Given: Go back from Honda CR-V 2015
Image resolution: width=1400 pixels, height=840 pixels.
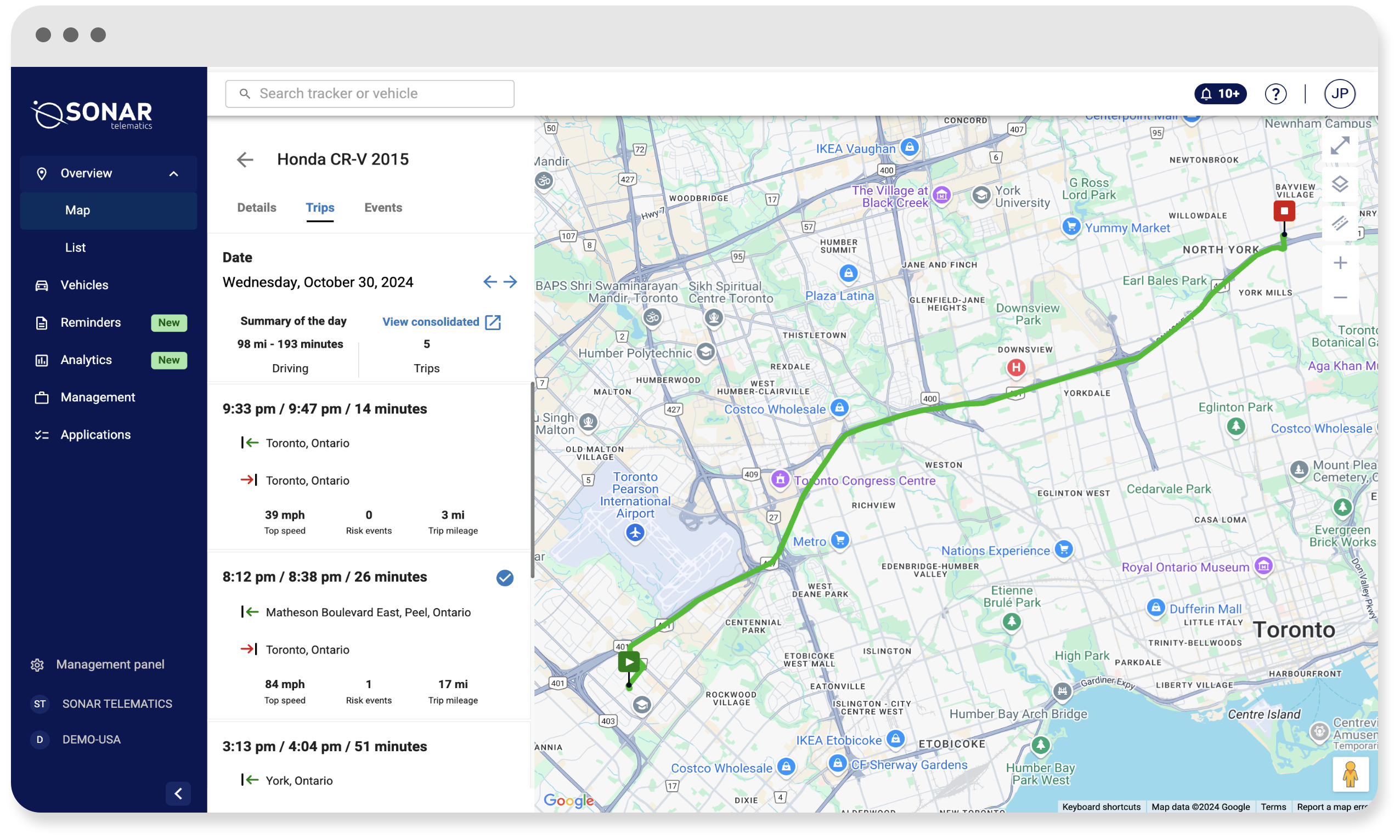Looking at the screenshot, I should [x=245, y=160].
